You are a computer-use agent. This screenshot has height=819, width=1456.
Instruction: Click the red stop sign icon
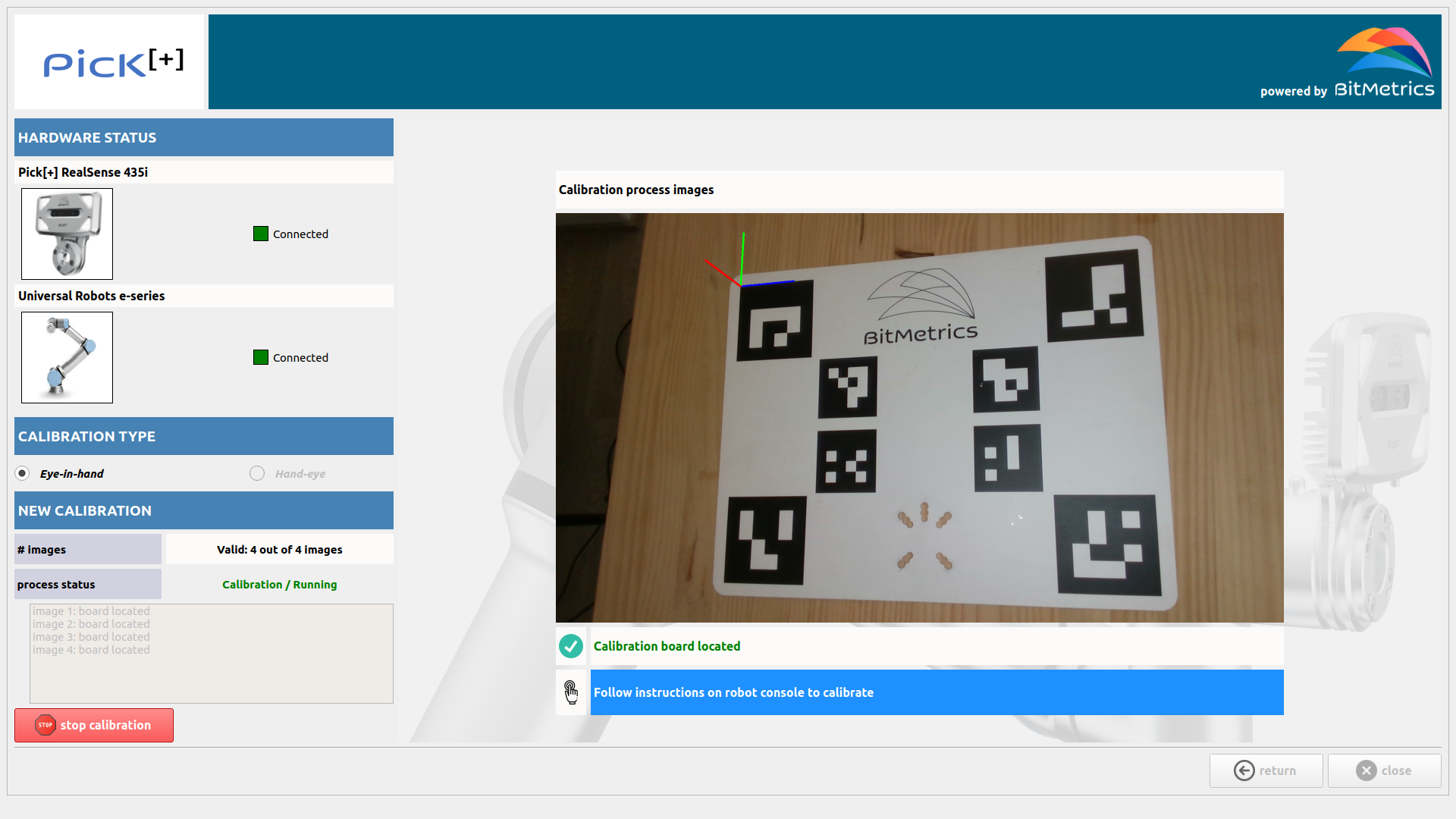click(x=45, y=725)
